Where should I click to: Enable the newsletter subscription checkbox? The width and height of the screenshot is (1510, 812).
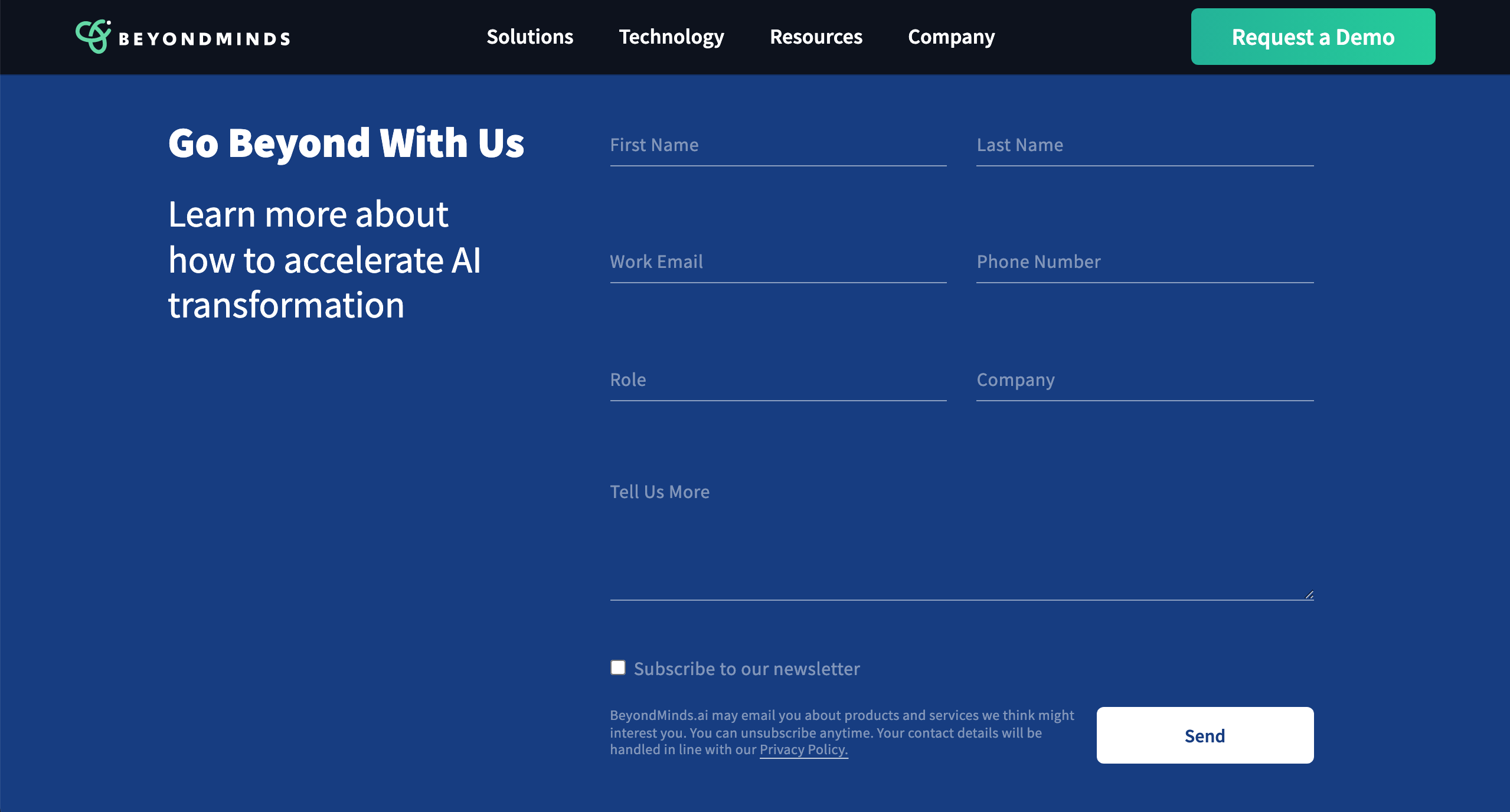pos(618,667)
